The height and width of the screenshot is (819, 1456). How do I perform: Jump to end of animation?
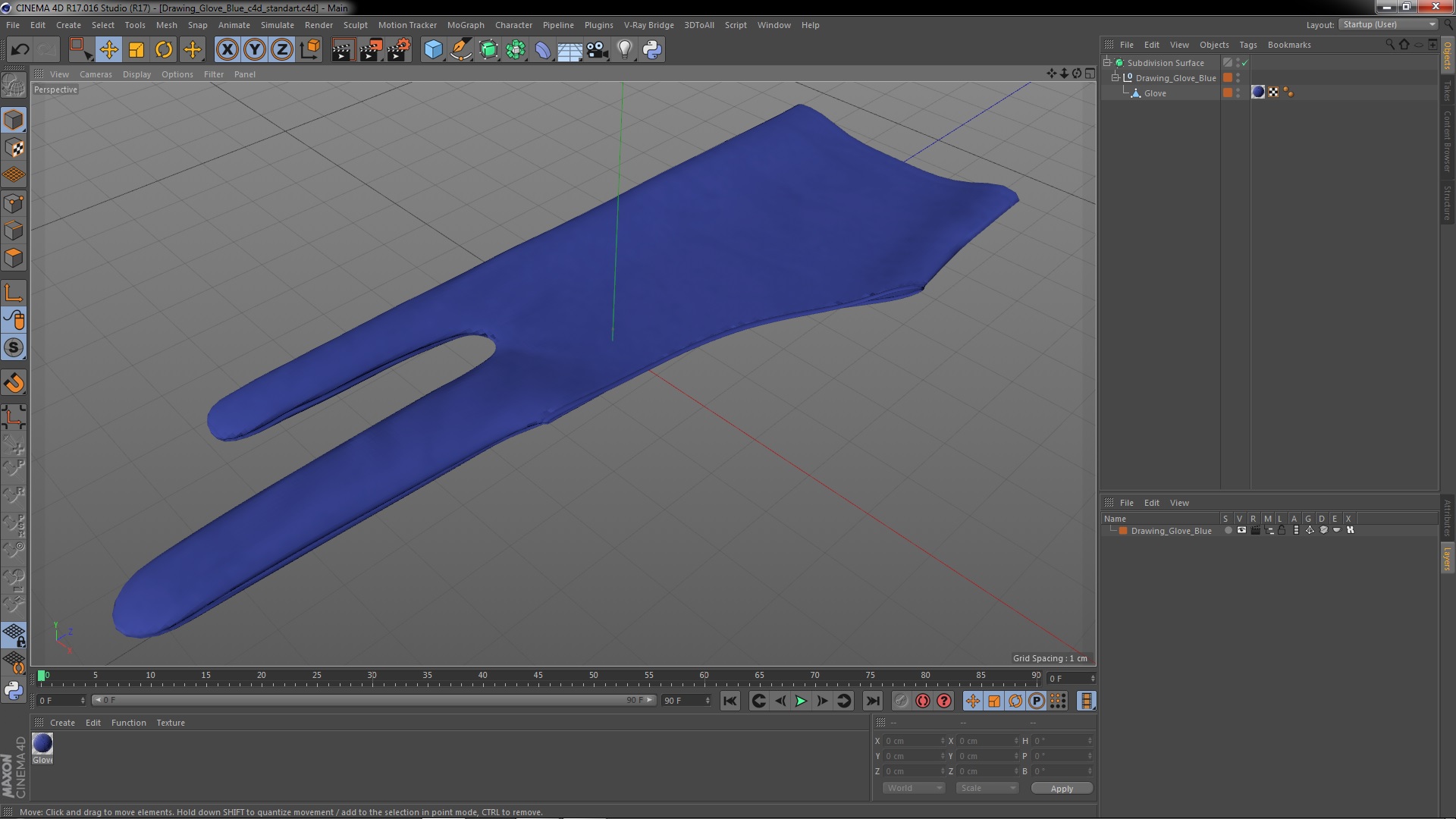pyautogui.click(x=872, y=701)
